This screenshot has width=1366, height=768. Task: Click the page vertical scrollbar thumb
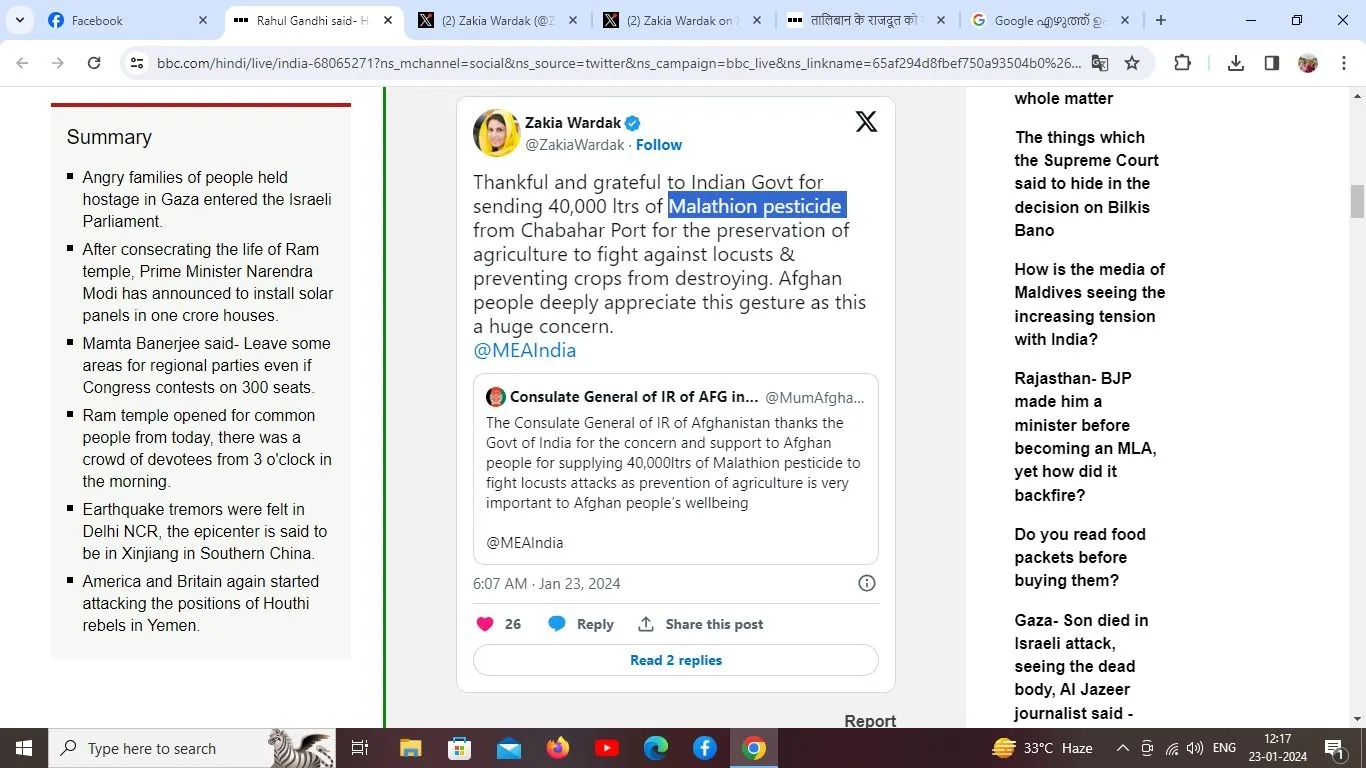pos(1357,201)
